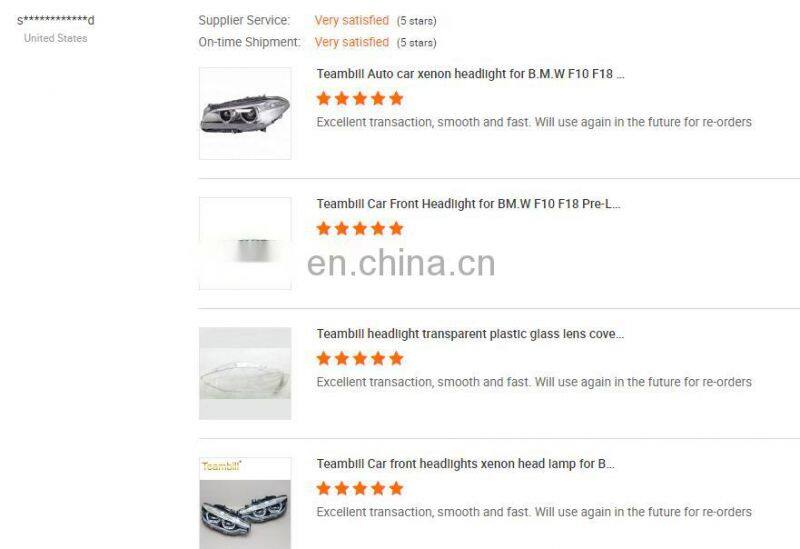This screenshot has width=800, height=549.
Task: Click the transparent lens cover thumbnail
Action: [245, 373]
